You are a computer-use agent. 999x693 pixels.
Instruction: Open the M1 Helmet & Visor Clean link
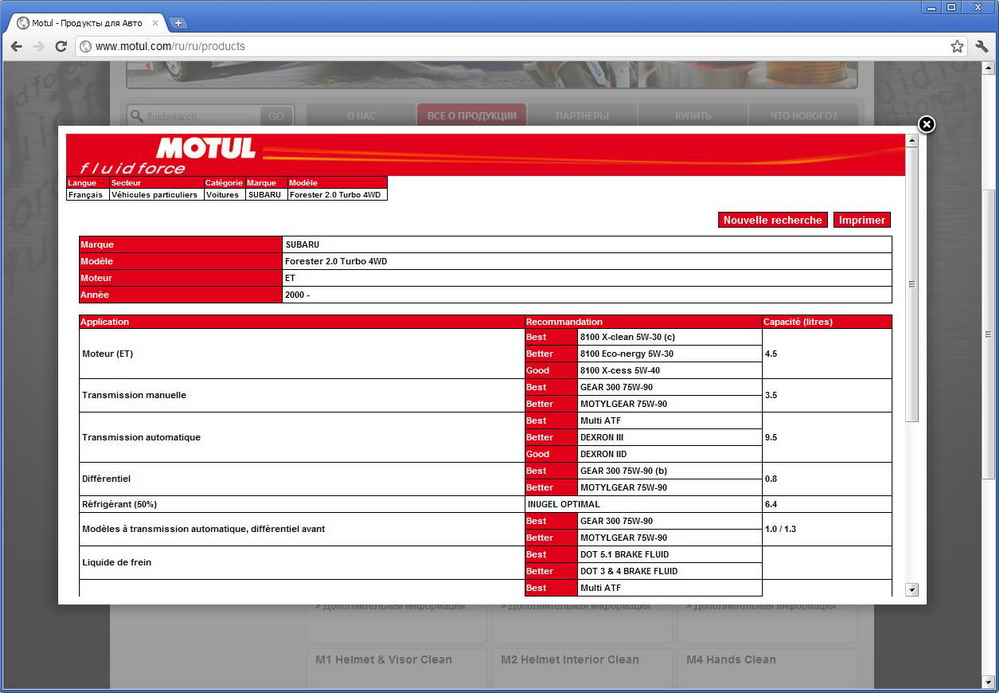pos(383,660)
